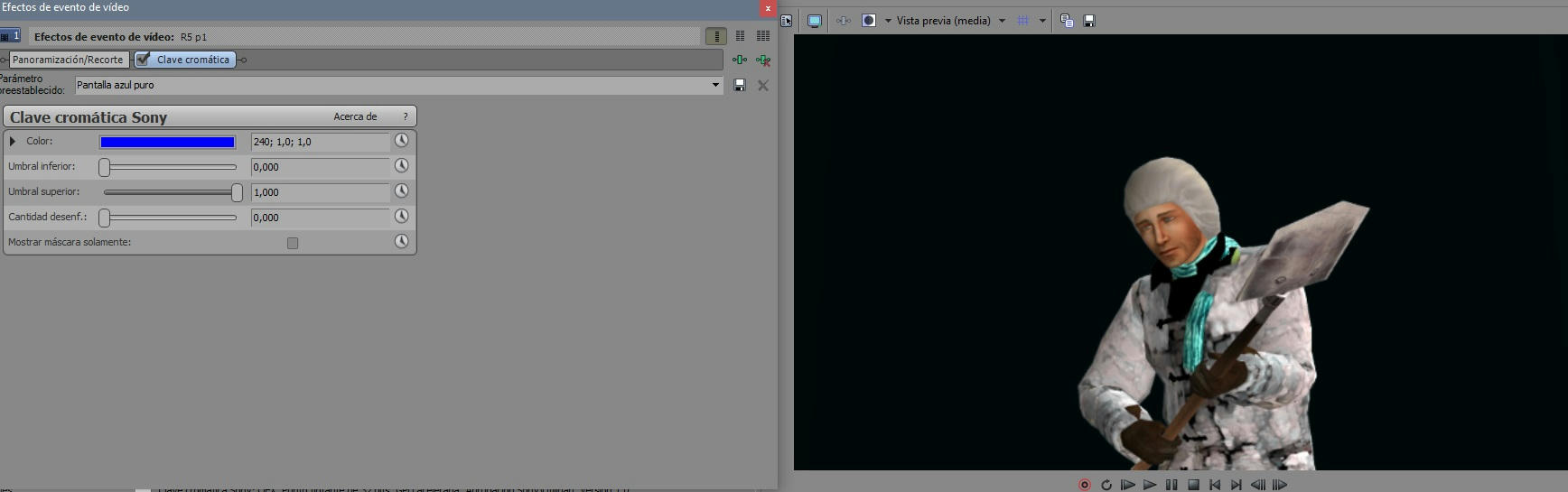Screen dimensions: 1568x492
Task: Step to the previous frame
Action: 1258,485
